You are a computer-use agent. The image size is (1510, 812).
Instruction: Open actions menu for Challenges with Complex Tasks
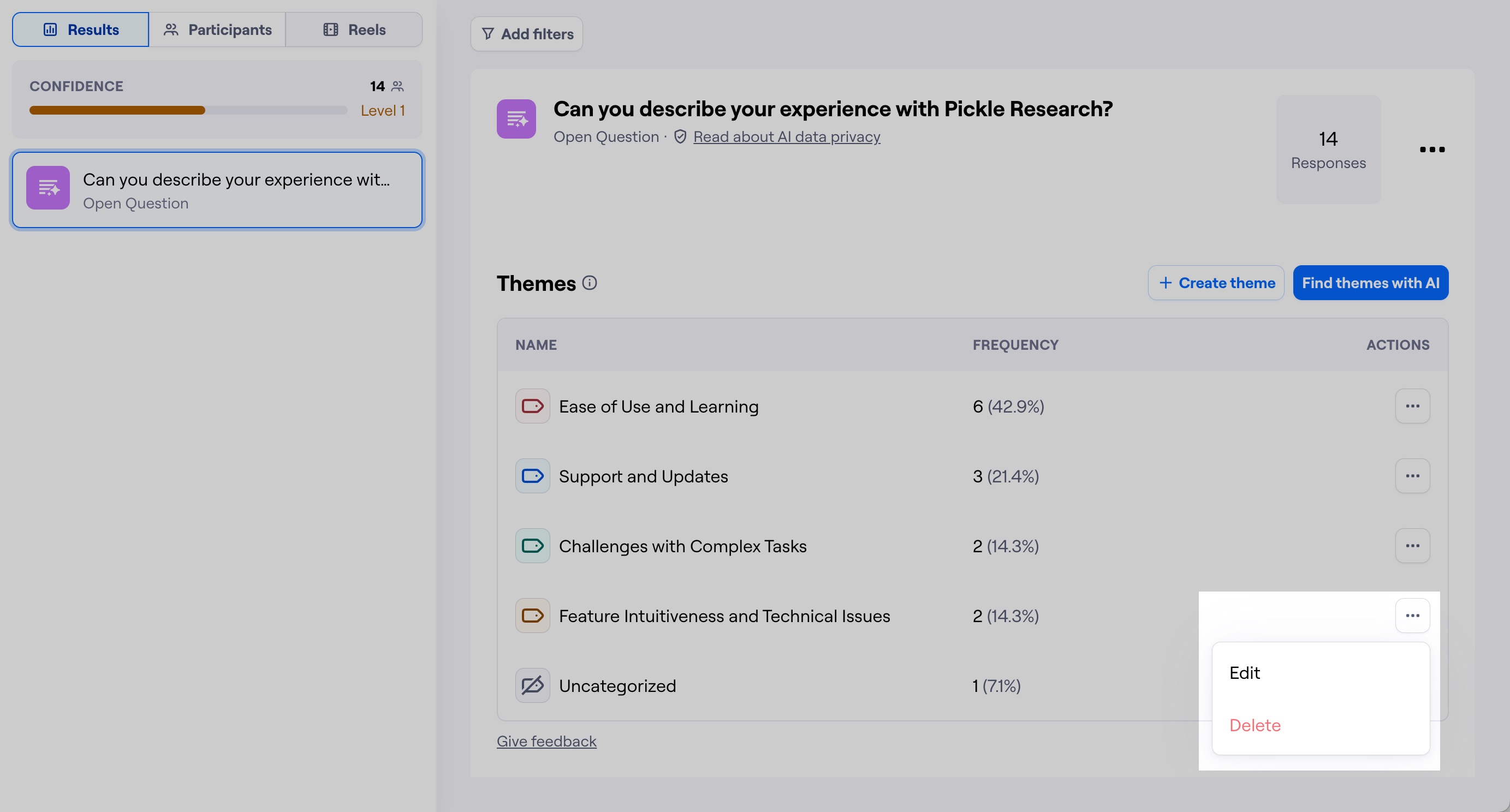click(x=1413, y=546)
